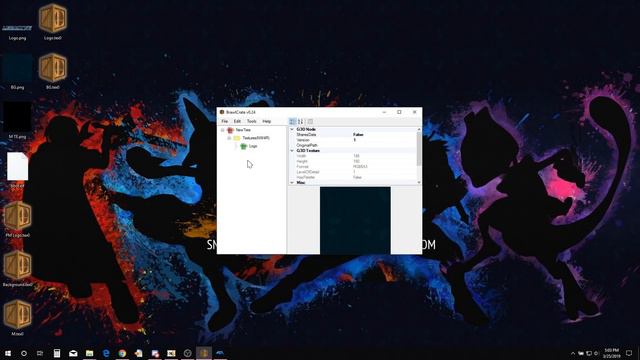Open the Tools menu in BrawlCrate
The width and height of the screenshot is (640, 360).
[x=251, y=121]
